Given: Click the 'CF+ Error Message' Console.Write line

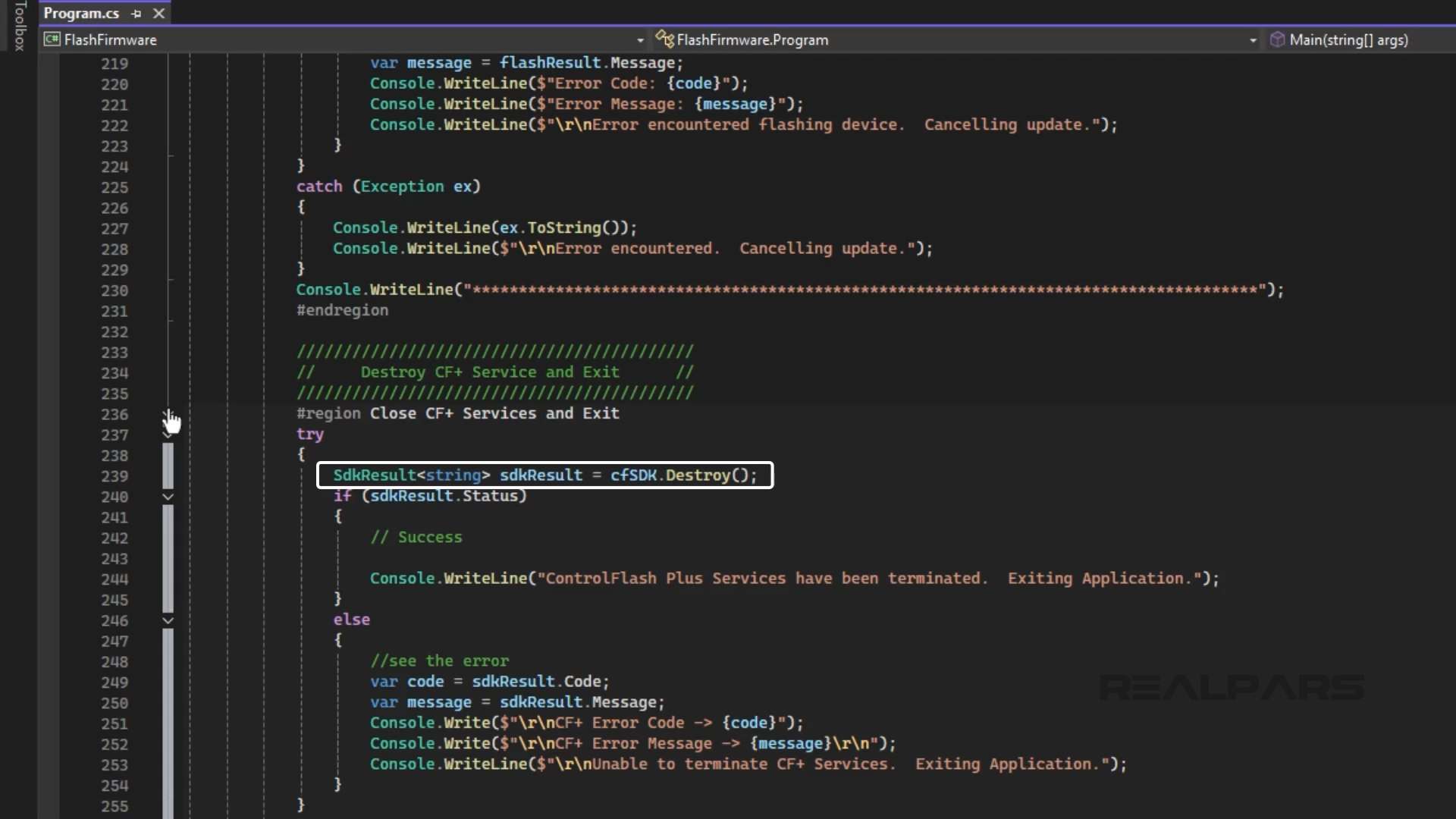Looking at the screenshot, I should (x=632, y=743).
